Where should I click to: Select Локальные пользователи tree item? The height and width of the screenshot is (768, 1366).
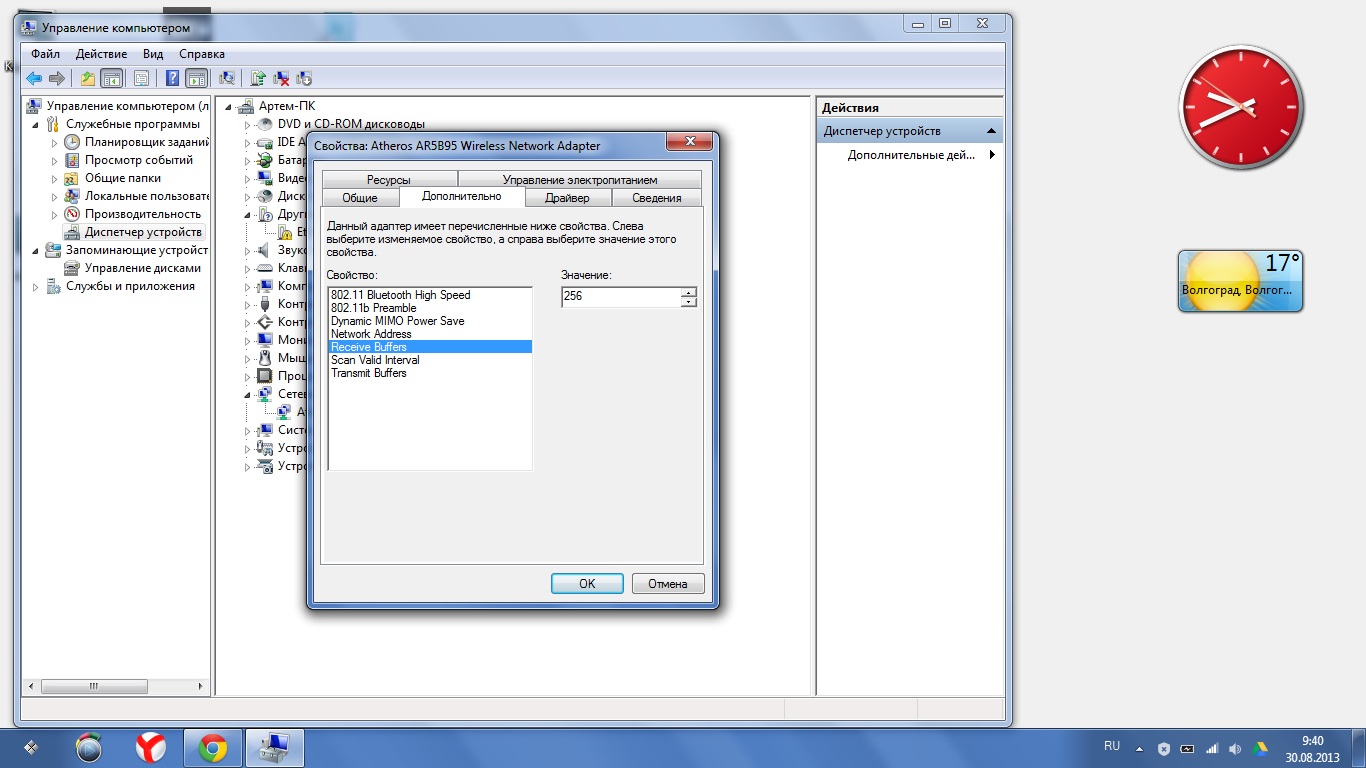coord(147,196)
